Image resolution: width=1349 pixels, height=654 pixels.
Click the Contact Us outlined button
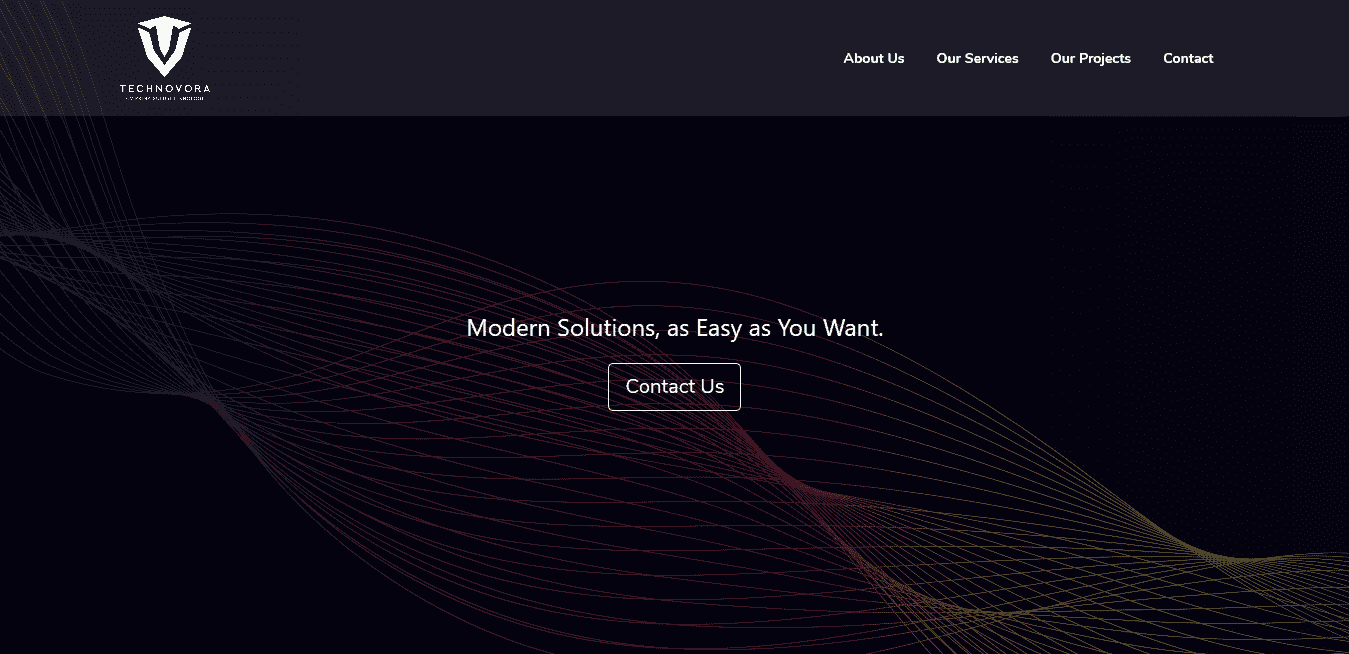tap(674, 386)
